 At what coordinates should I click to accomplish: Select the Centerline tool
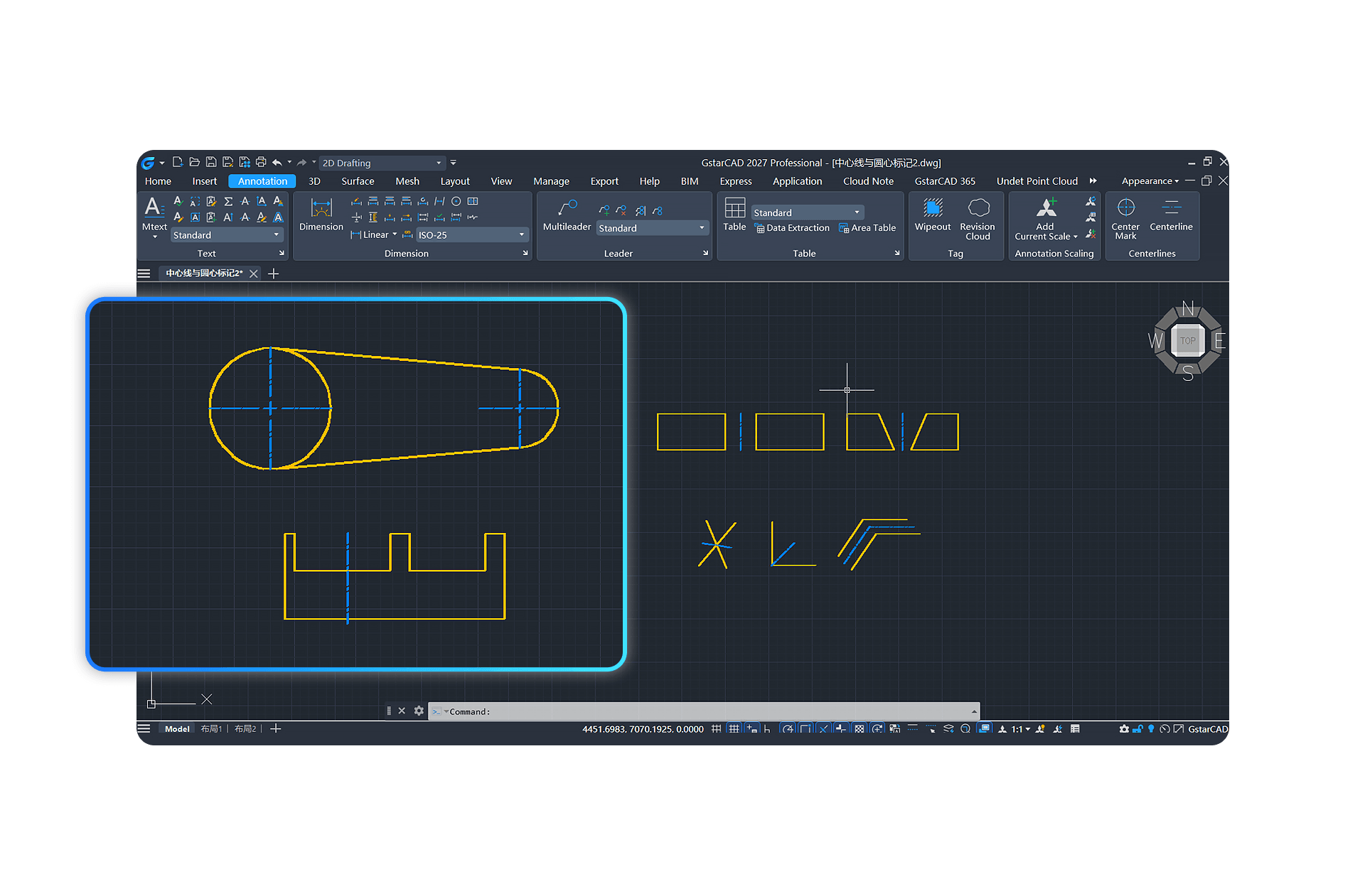pos(1171,215)
